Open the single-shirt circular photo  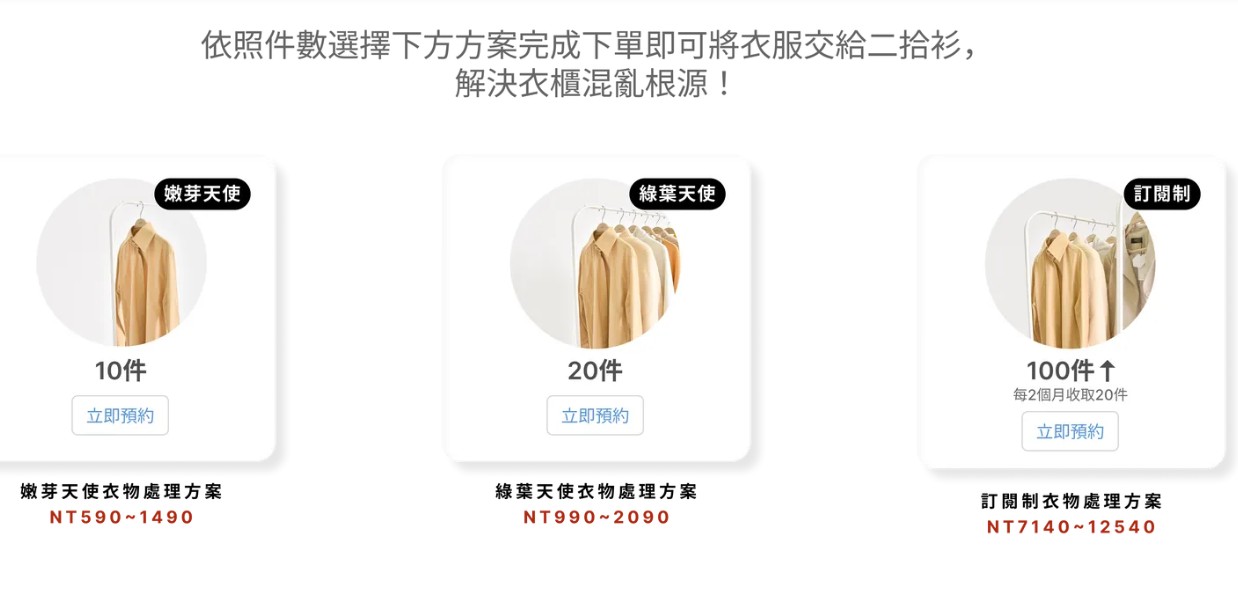coord(121,264)
